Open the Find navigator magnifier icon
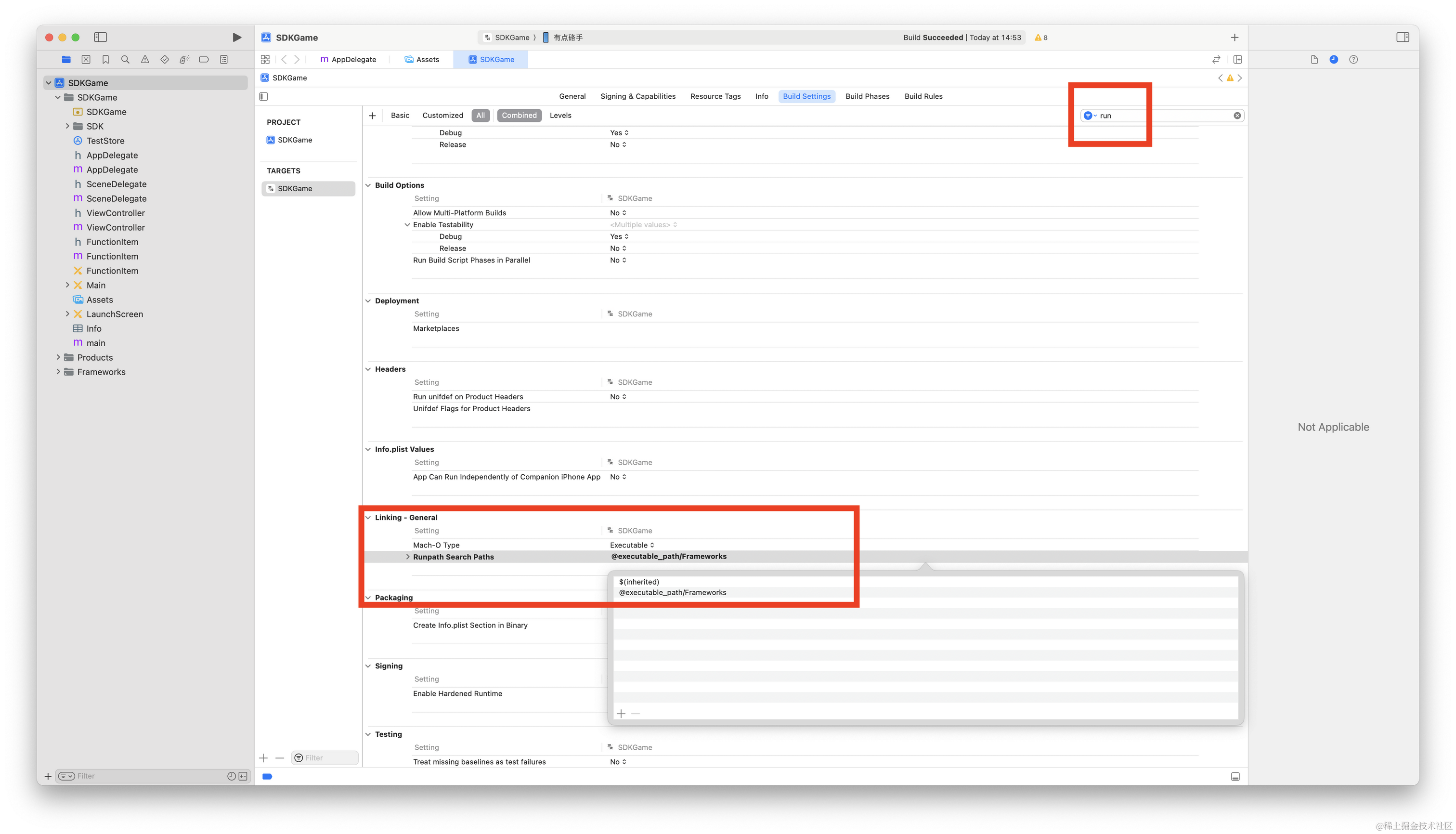Viewport: 1456px width, 834px height. point(126,60)
